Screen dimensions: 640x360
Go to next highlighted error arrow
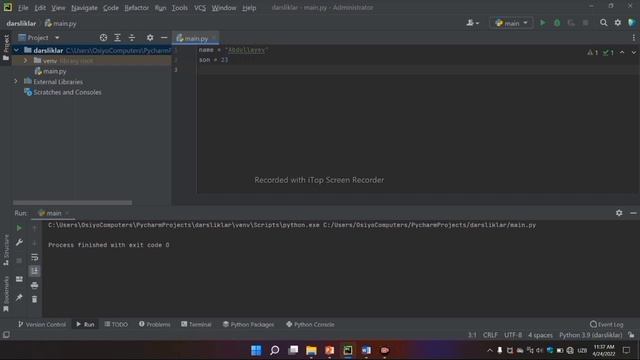(x=633, y=52)
